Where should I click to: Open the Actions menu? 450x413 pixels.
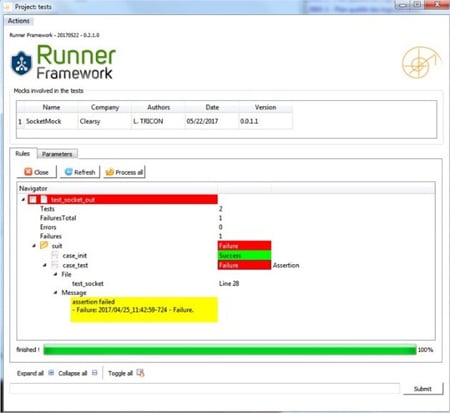(x=19, y=21)
